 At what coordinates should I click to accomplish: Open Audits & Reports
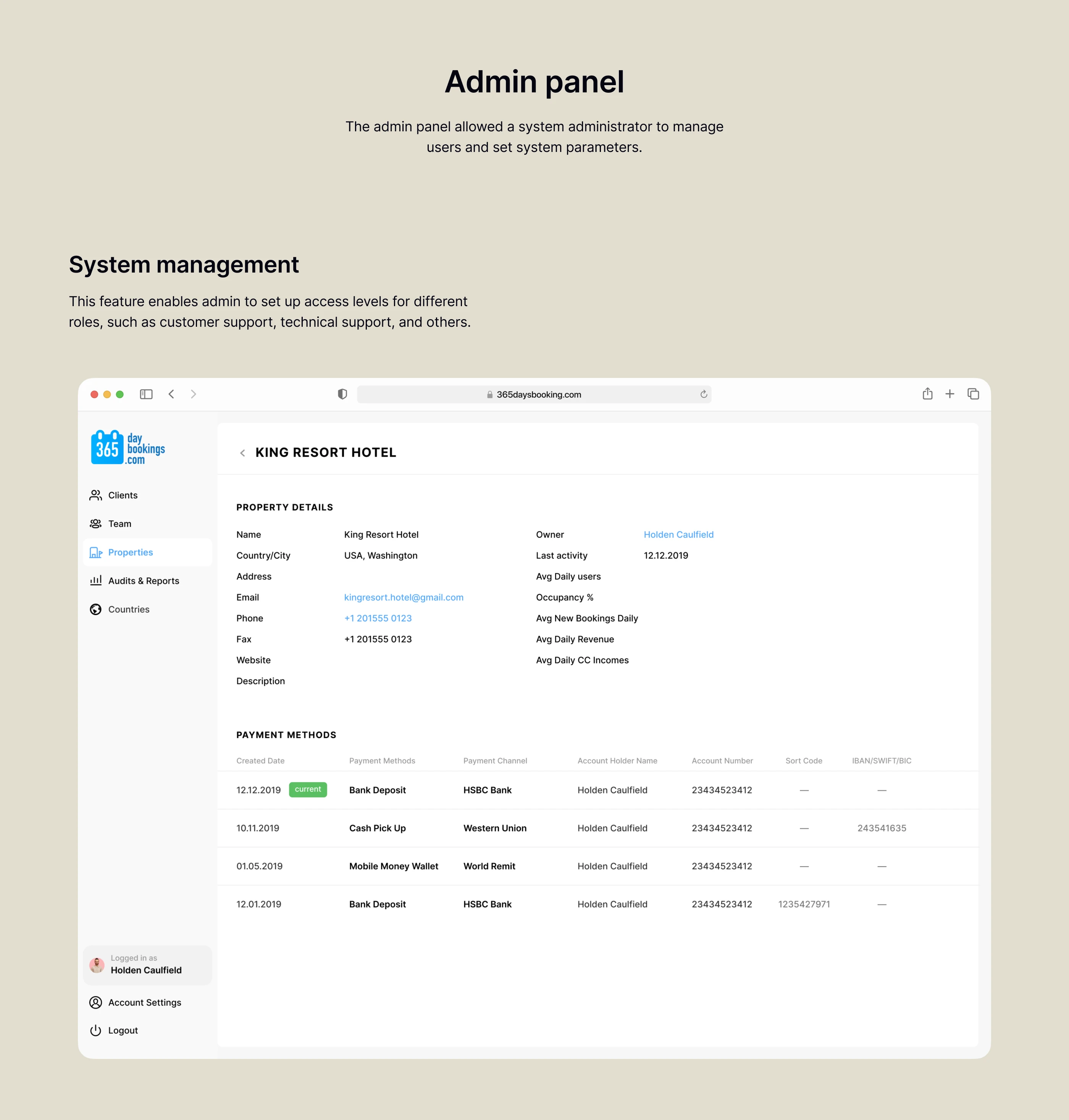pos(144,581)
